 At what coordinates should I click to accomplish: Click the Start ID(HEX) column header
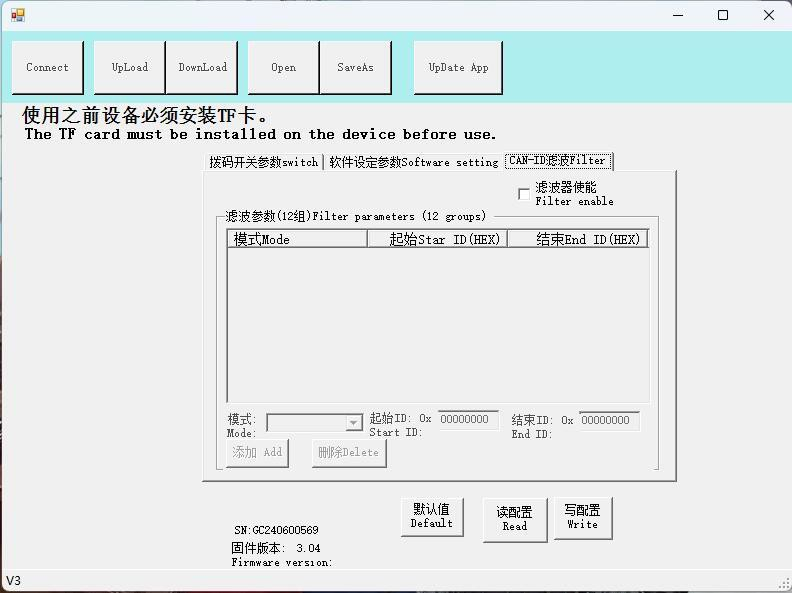(x=437, y=239)
